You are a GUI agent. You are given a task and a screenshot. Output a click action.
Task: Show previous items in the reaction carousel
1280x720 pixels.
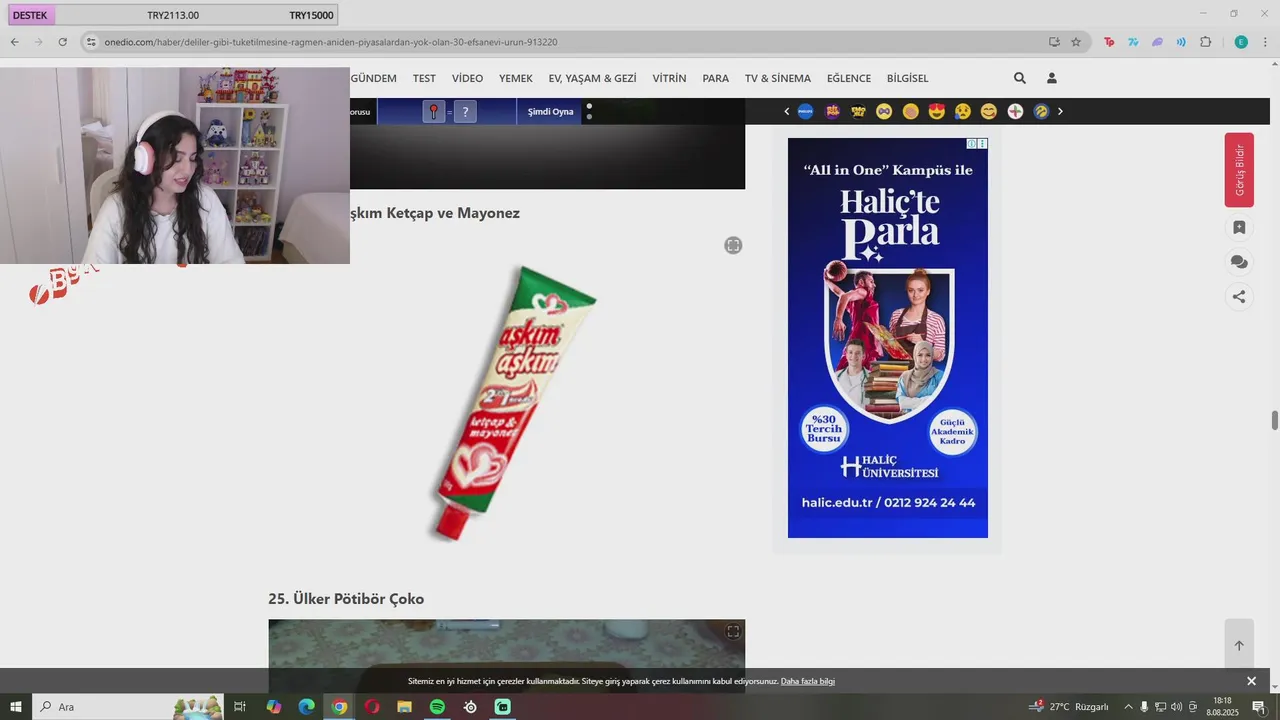click(786, 111)
